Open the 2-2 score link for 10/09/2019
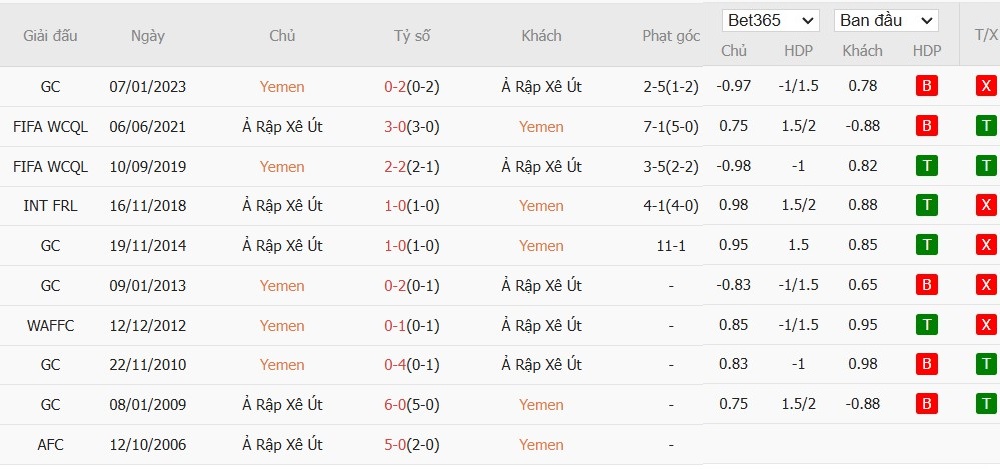Screen dimensions: 1000x469 coord(395,167)
